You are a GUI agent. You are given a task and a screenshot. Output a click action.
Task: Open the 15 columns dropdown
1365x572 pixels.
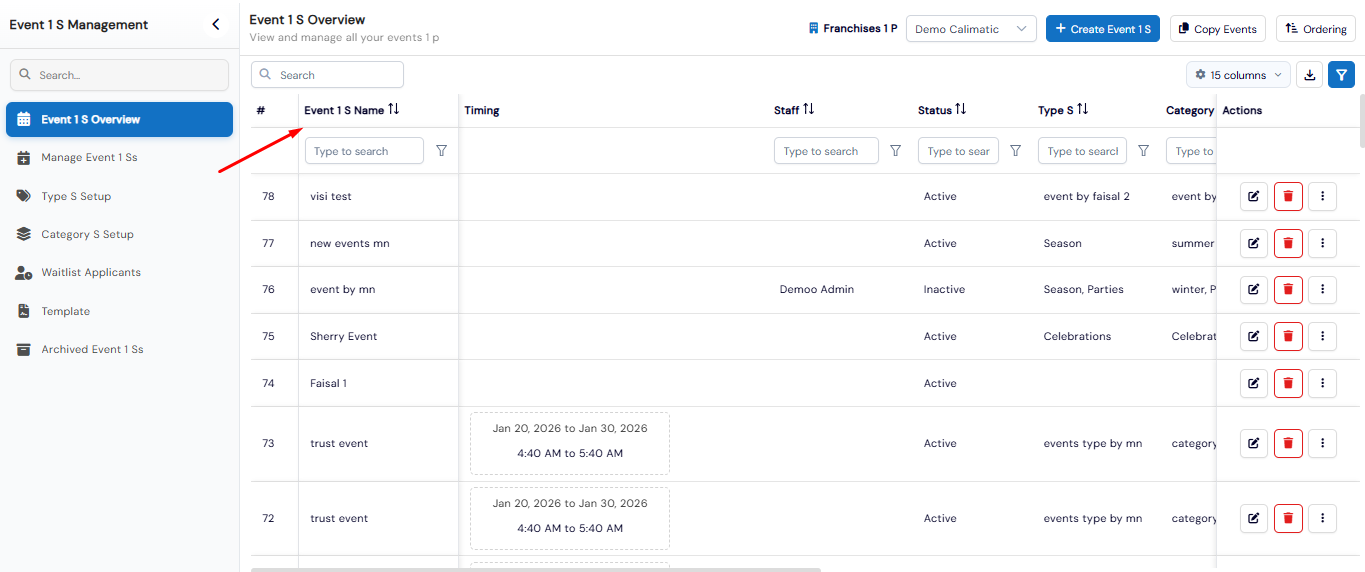[1238, 75]
